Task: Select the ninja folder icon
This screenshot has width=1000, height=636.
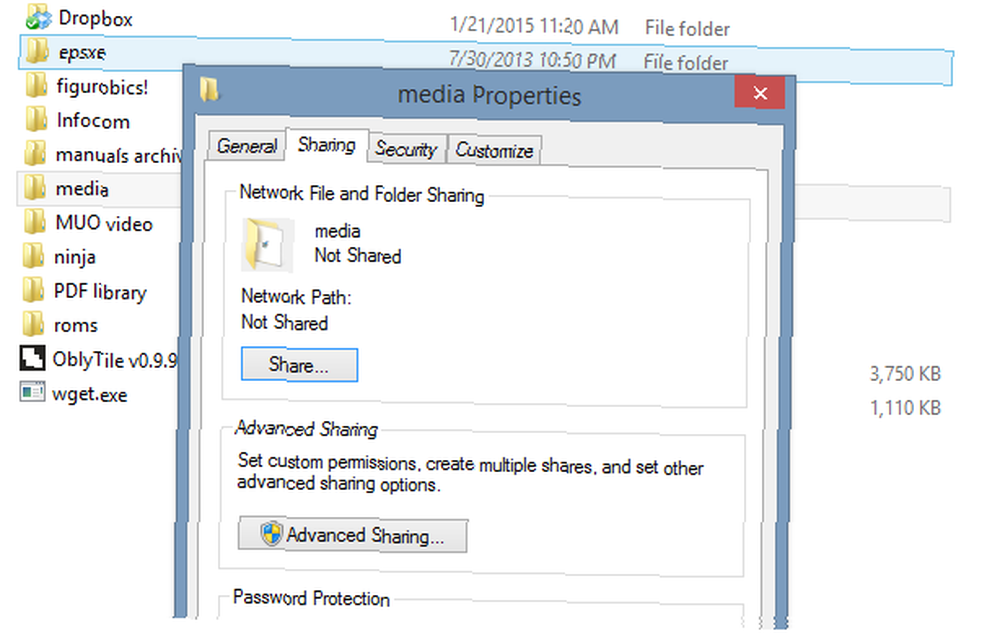Action: pyautogui.click(x=33, y=256)
